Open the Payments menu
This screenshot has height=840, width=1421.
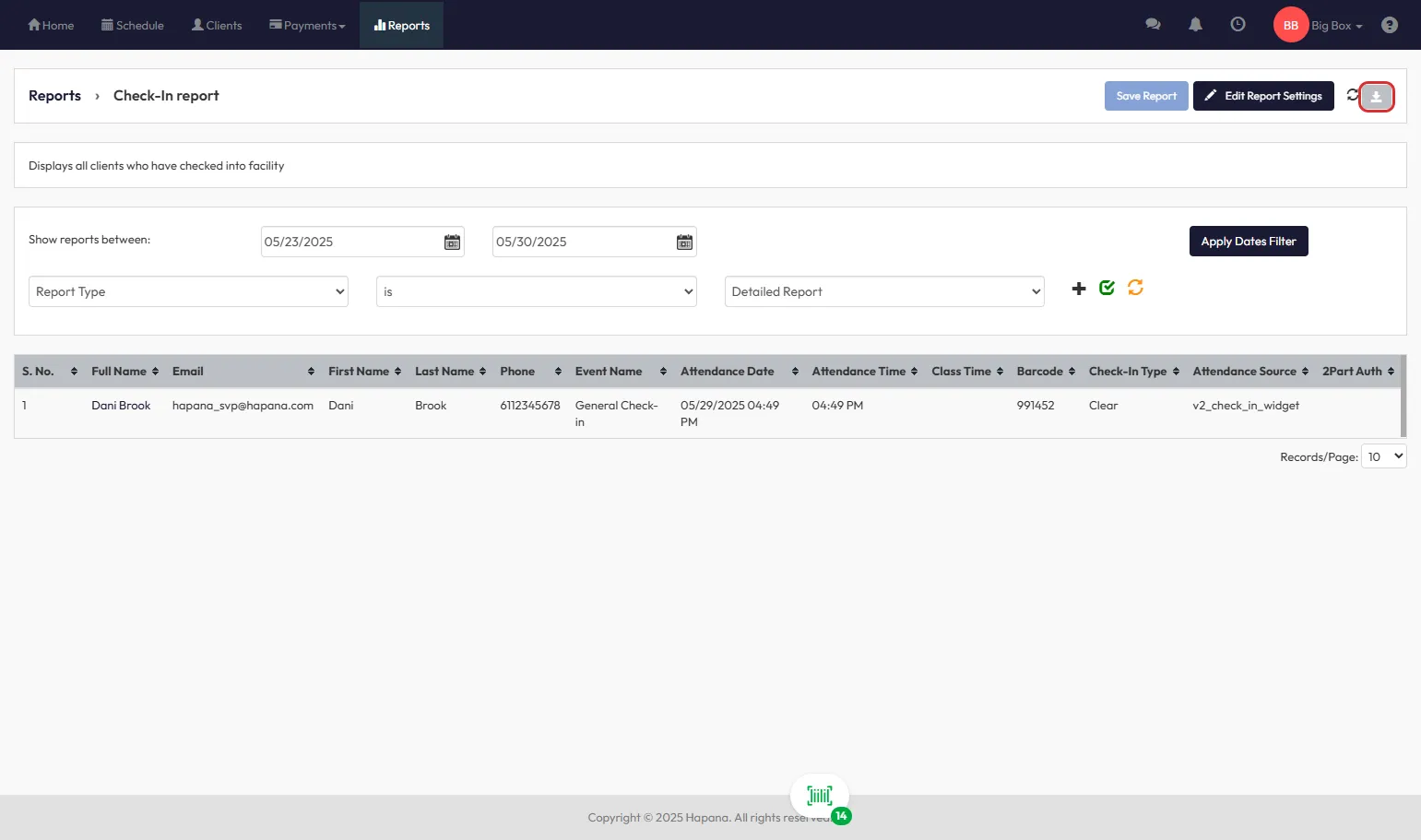(x=307, y=25)
